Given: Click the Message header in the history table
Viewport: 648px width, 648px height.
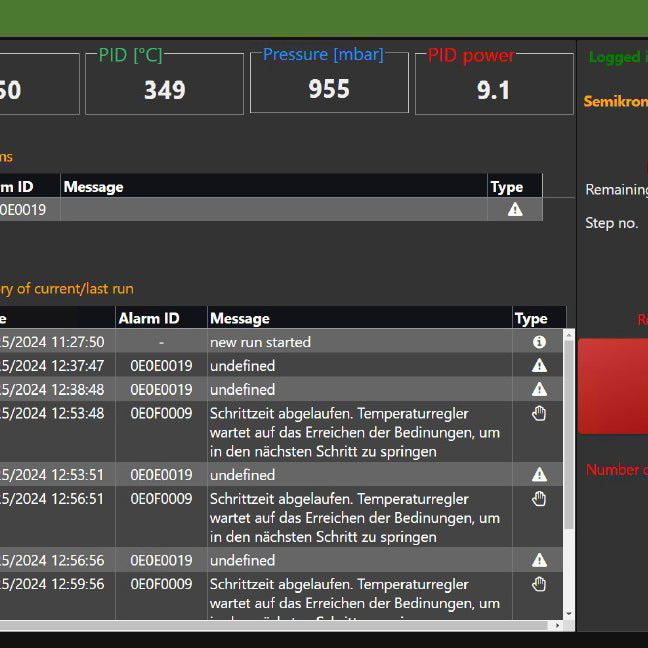Looking at the screenshot, I should [x=240, y=318].
